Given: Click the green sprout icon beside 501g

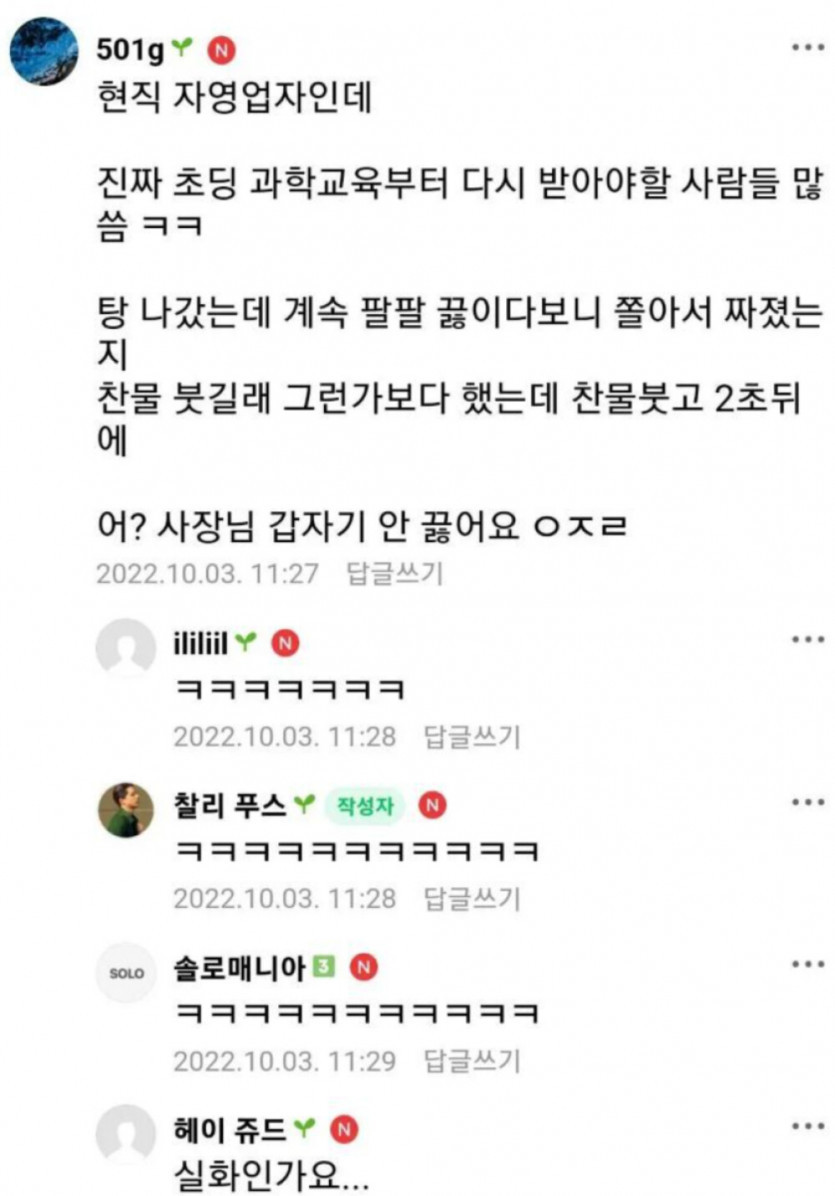Looking at the screenshot, I should pyautogui.click(x=182, y=48).
